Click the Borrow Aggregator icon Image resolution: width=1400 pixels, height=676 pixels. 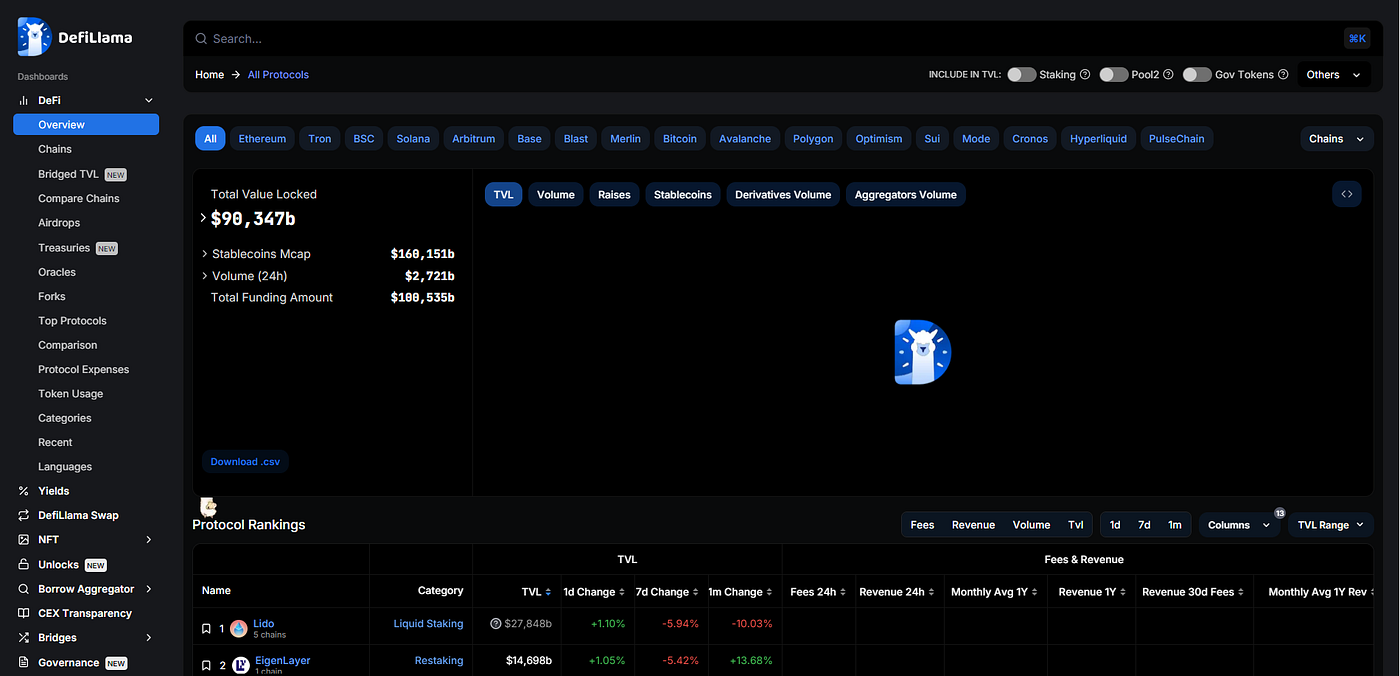[x=23, y=589]
